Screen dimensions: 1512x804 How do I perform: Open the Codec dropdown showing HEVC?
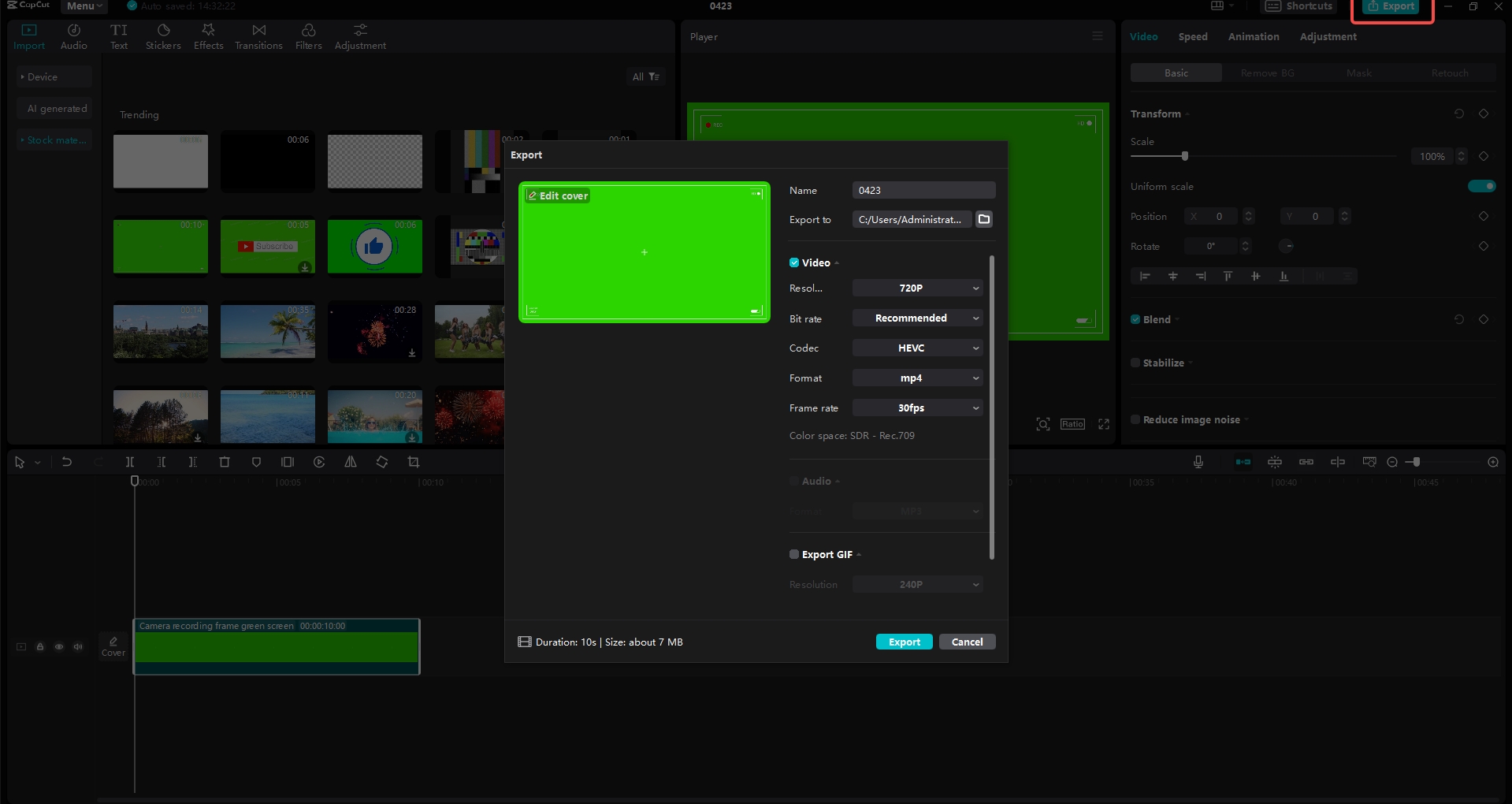(x=916, y=348)
